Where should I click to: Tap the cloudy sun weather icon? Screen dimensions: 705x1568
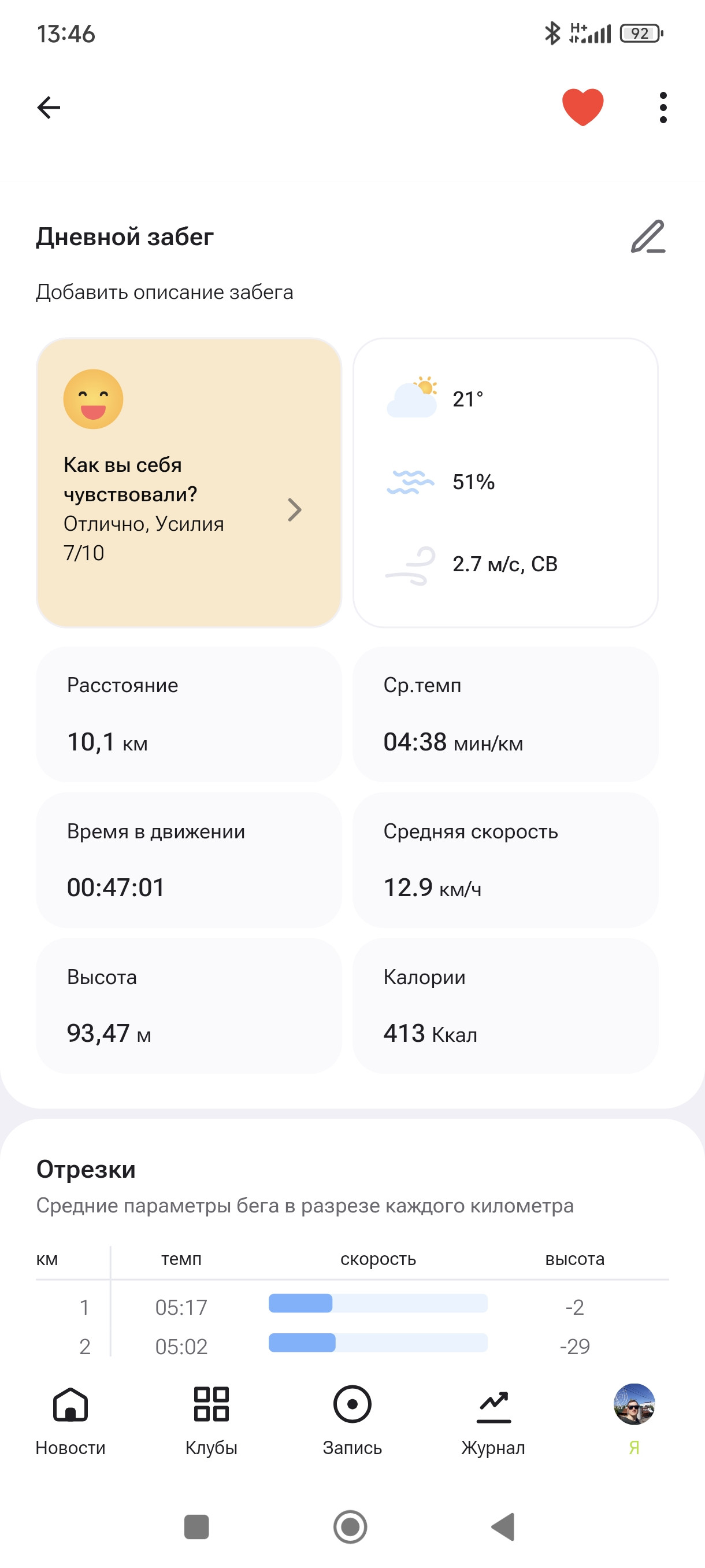412,397
